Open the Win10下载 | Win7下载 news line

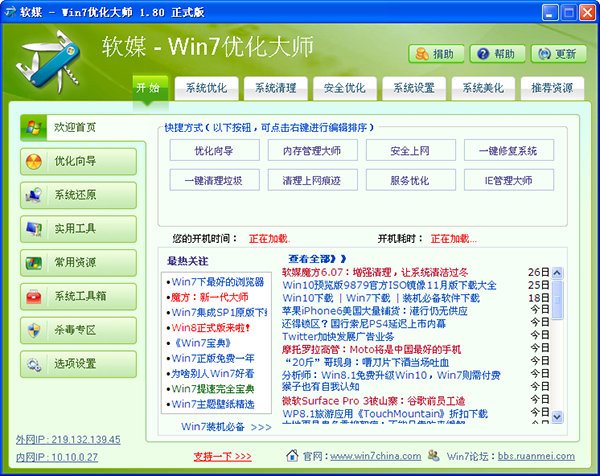pyautogui.click(x=381, y=298)
